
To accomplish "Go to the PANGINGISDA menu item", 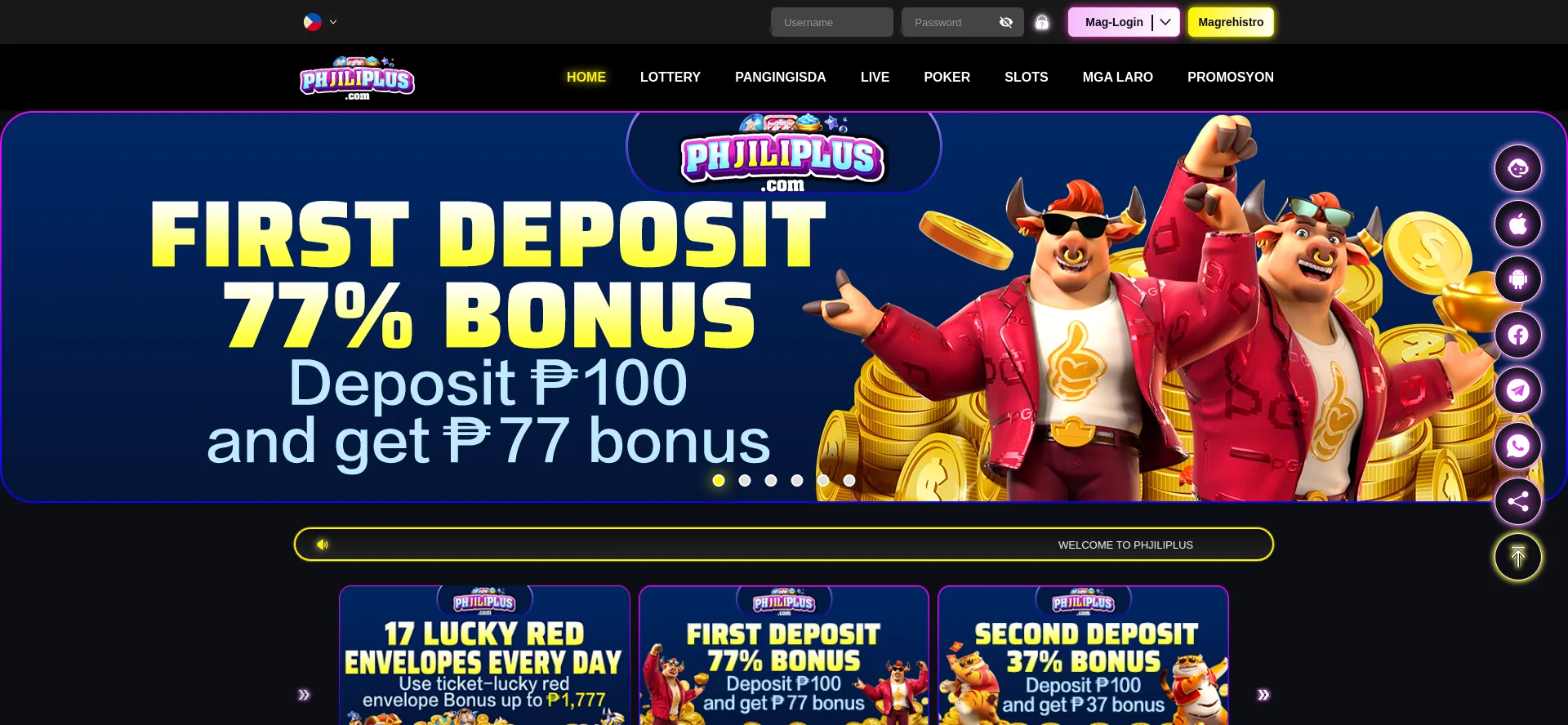I will tap(780, 77).
